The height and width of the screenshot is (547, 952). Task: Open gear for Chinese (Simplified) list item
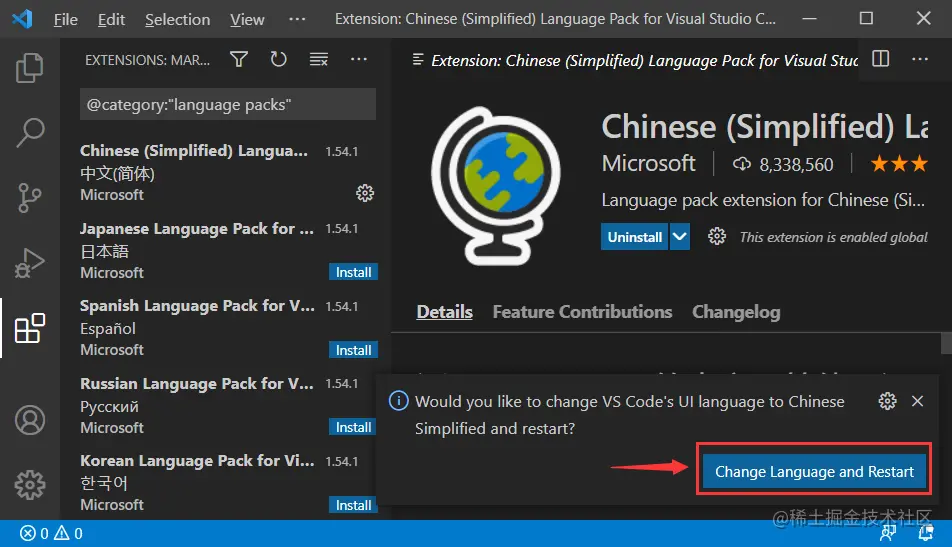(365, 193)
